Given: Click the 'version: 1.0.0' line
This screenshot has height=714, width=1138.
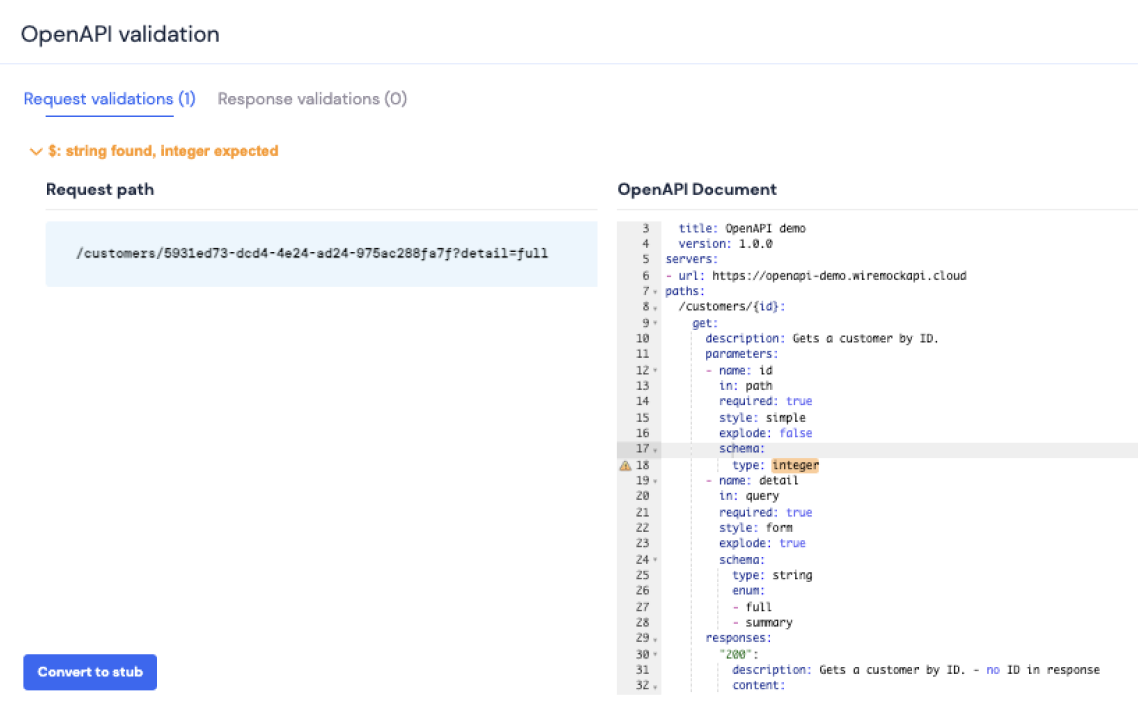Looking at the screenshot, I should click(725, 245).
